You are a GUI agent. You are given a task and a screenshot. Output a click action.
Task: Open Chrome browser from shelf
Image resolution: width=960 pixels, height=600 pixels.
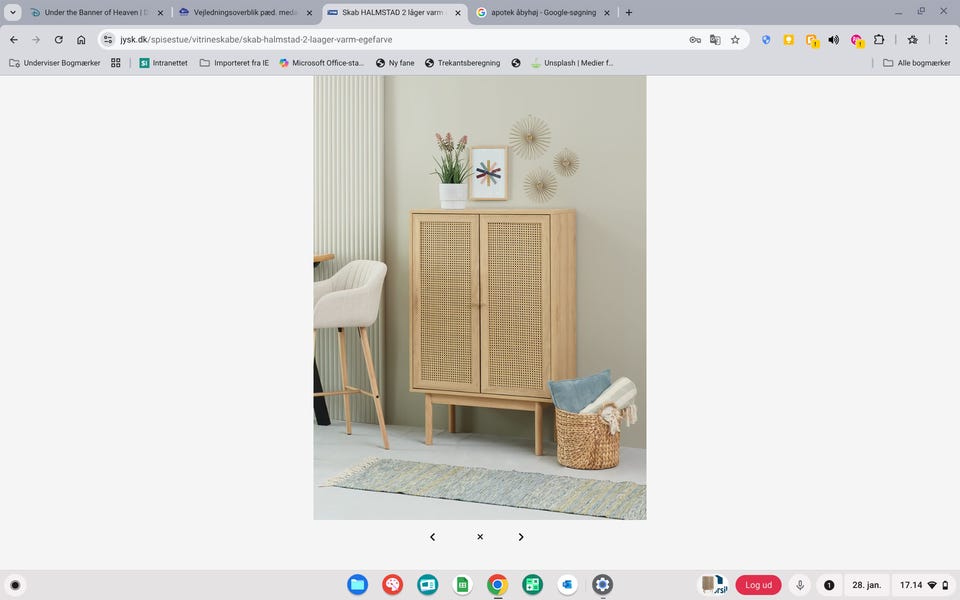(x=497, y=585)
